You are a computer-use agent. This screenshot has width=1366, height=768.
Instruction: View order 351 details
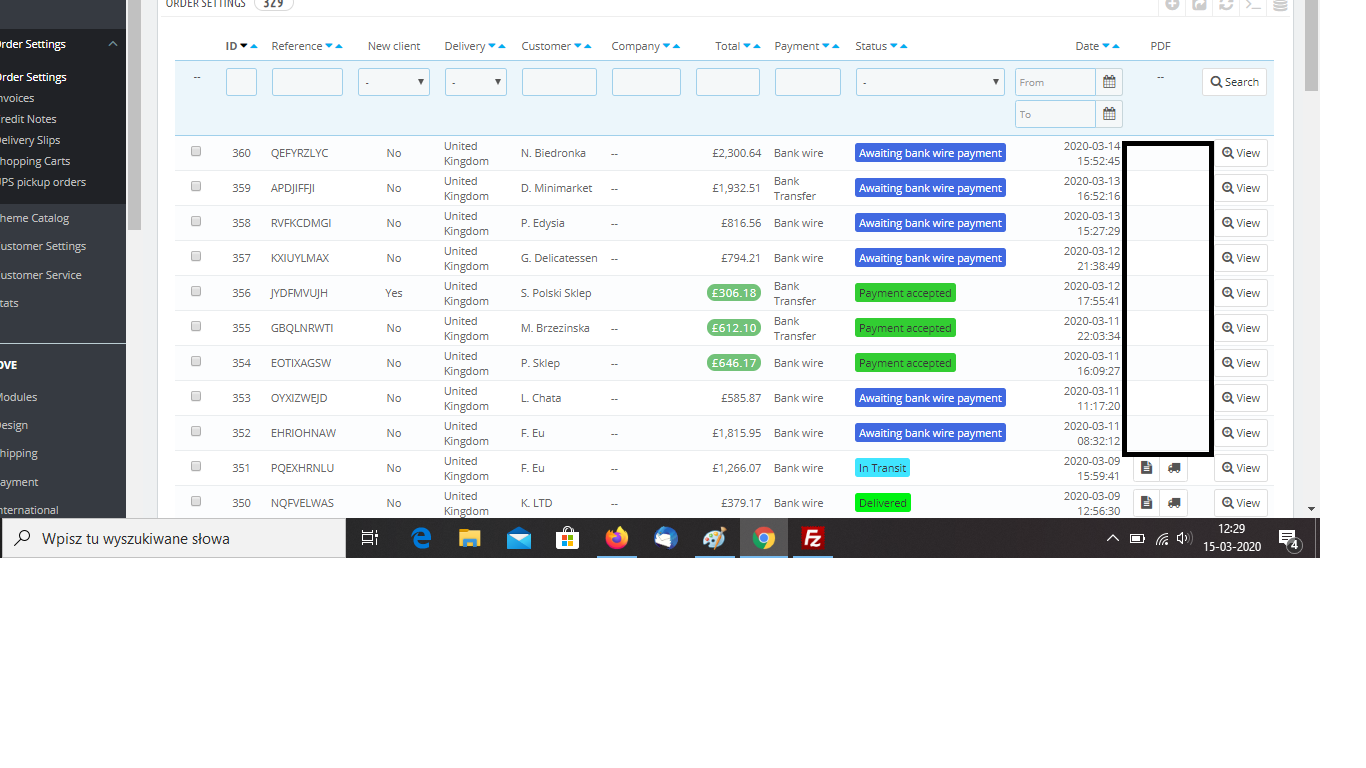1241,468
